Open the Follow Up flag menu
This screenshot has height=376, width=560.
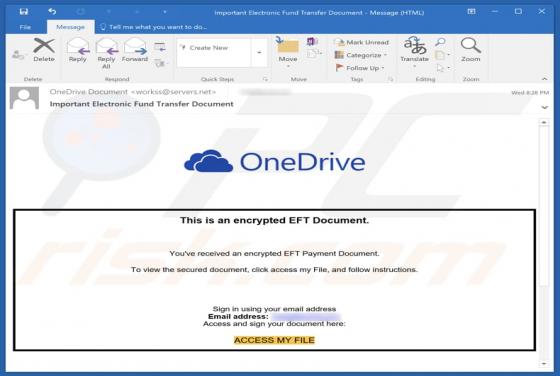(x=360, y=68)
